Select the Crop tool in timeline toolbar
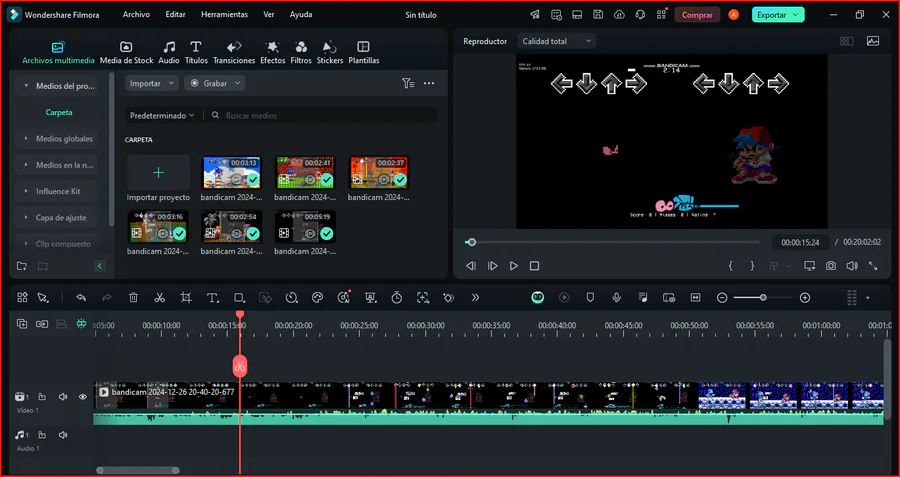This screenshot has height=477, width=900. [185, 297]
